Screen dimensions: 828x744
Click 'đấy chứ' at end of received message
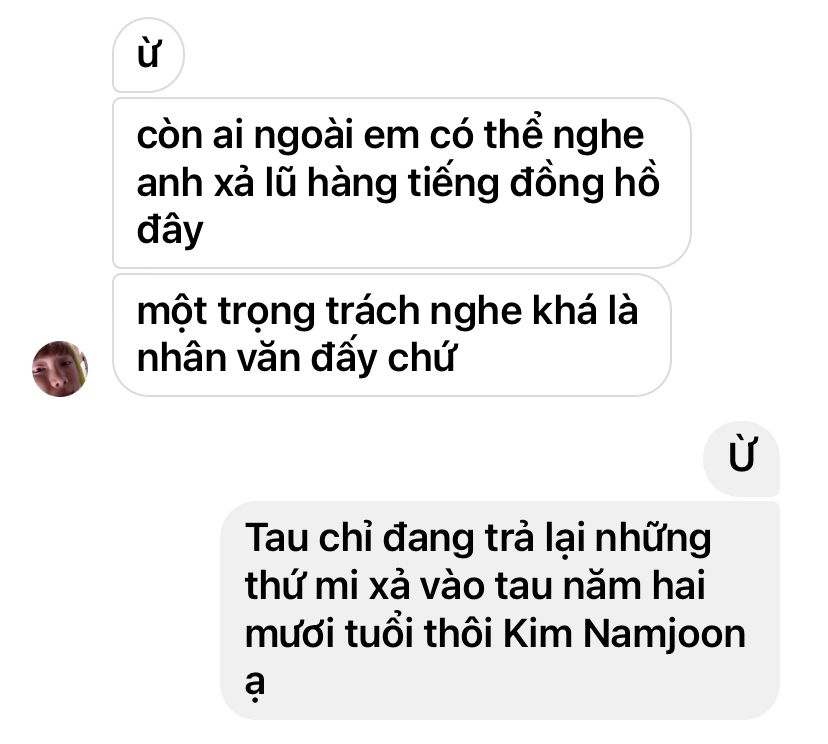382,358
